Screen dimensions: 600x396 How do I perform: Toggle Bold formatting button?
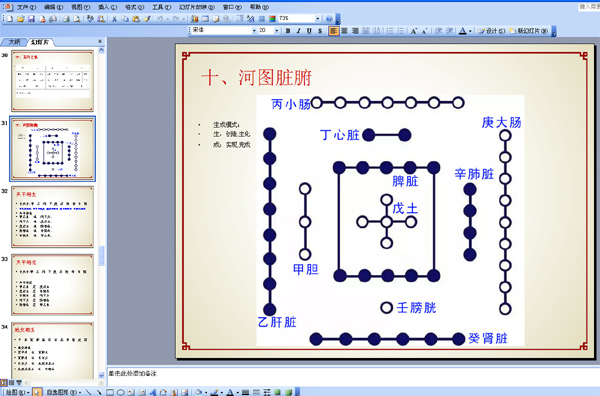pos(288,31)
